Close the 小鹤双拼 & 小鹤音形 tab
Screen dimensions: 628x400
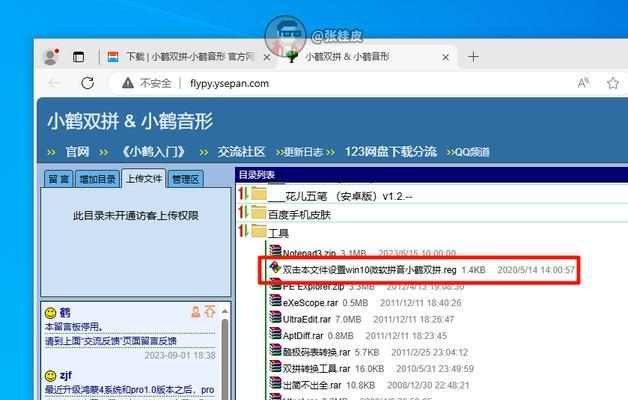pos(445,58)
